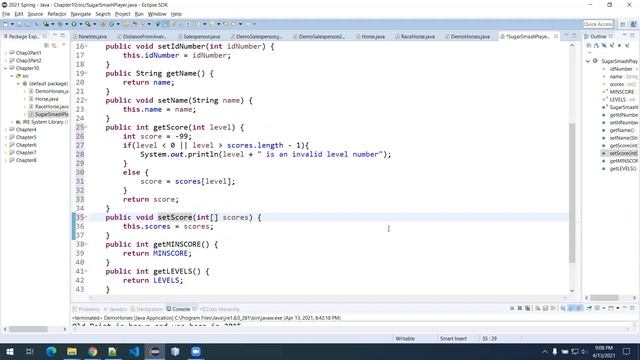
Task: Click the editor vertical scrollbar
Action: (x=572, y=192)
